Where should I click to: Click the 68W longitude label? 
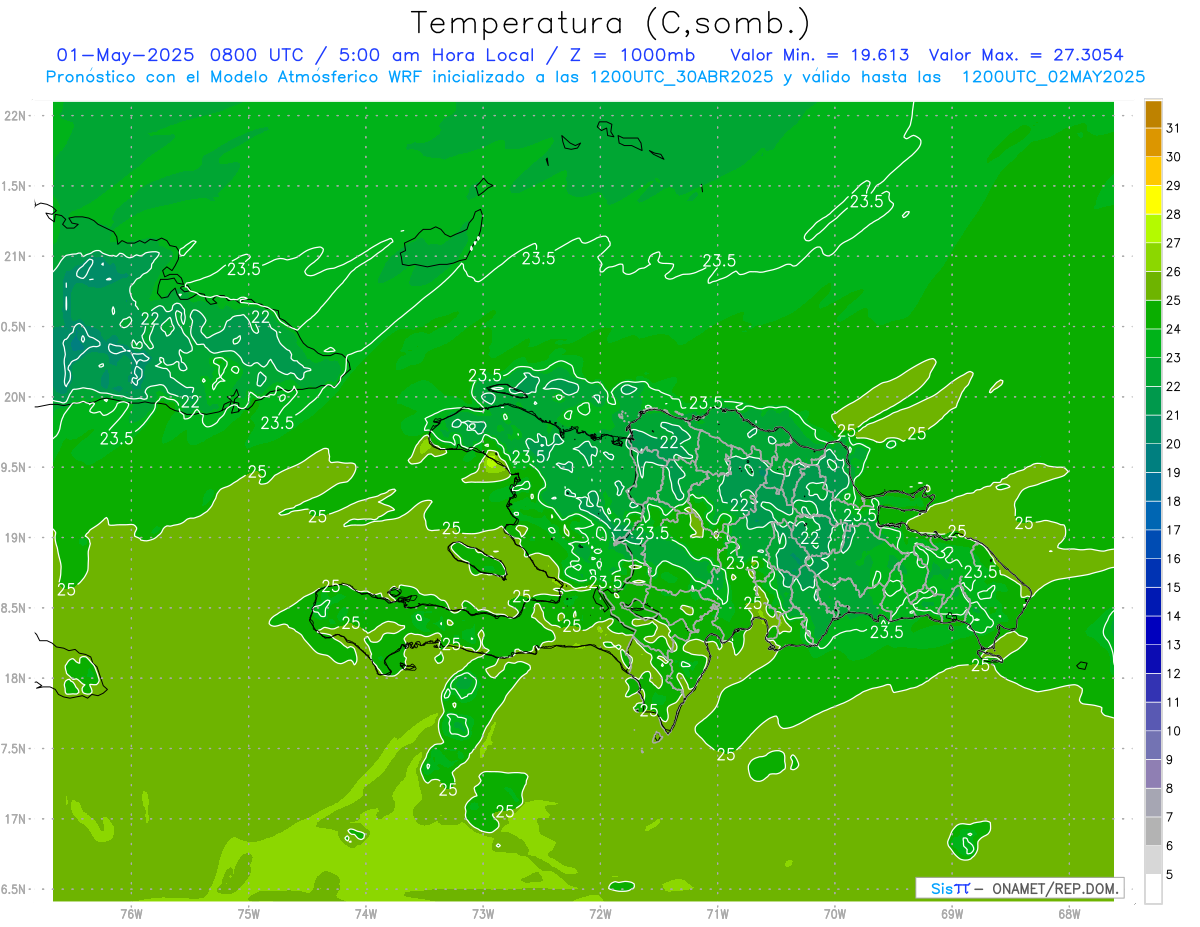click(x=1069, y=913)
